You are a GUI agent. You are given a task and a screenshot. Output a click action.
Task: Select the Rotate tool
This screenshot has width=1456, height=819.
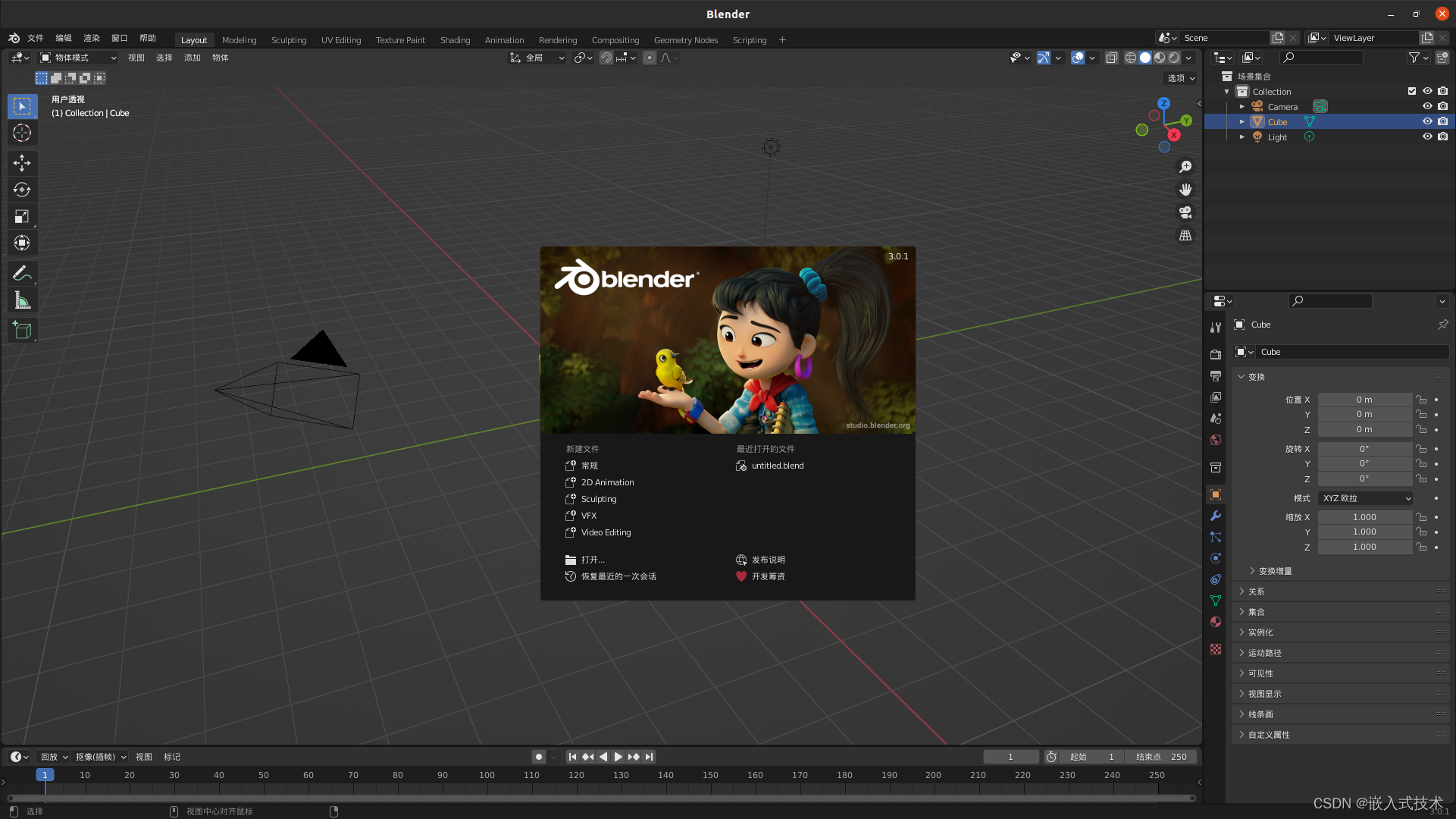[x=22, y=190]
